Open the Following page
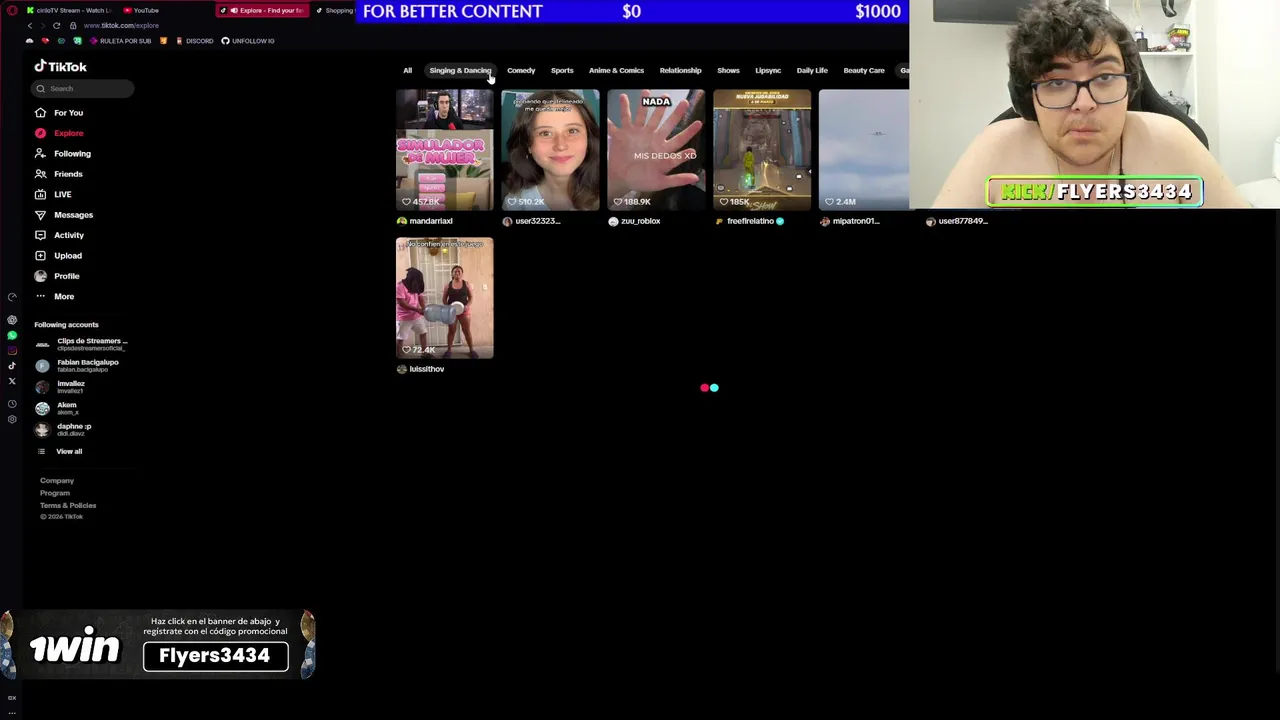1280x720 pixels. [62, 154]
